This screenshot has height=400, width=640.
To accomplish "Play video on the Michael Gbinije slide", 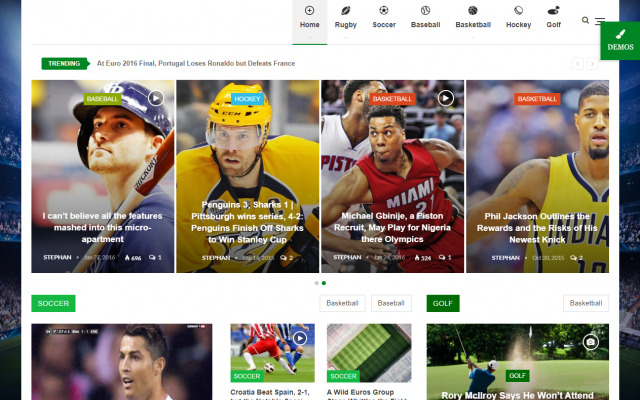I will click(x=446, y=98).
